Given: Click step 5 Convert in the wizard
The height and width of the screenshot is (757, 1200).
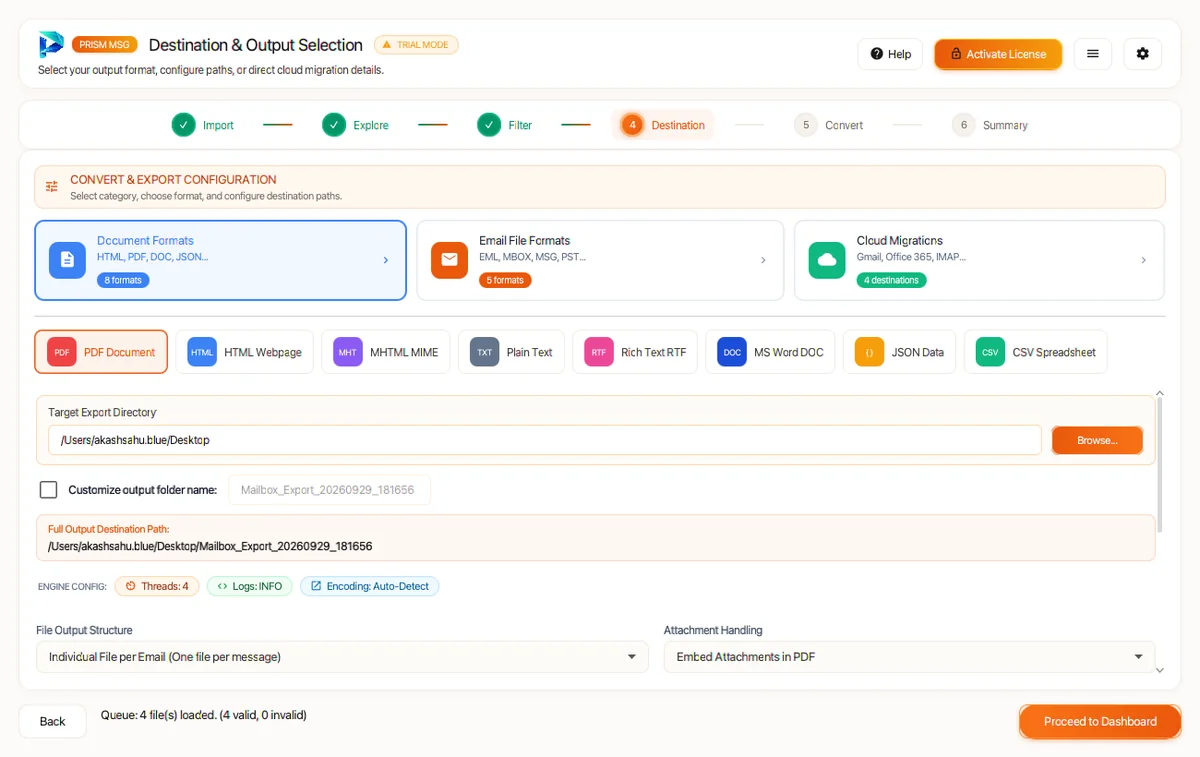Looking at the screenshot, I should pyautogui.click(x=829, y=125).
